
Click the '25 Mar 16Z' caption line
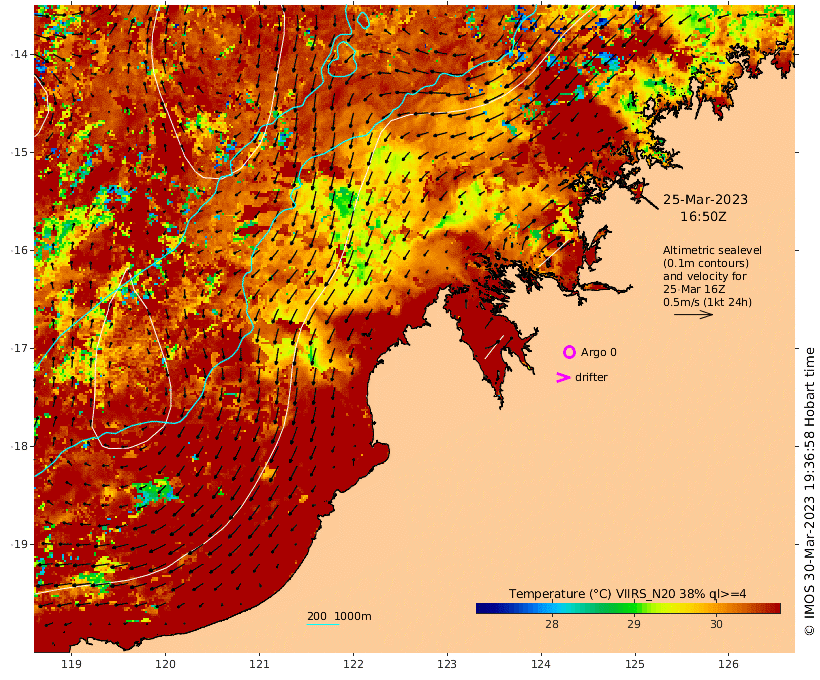(x=694, y=289)
